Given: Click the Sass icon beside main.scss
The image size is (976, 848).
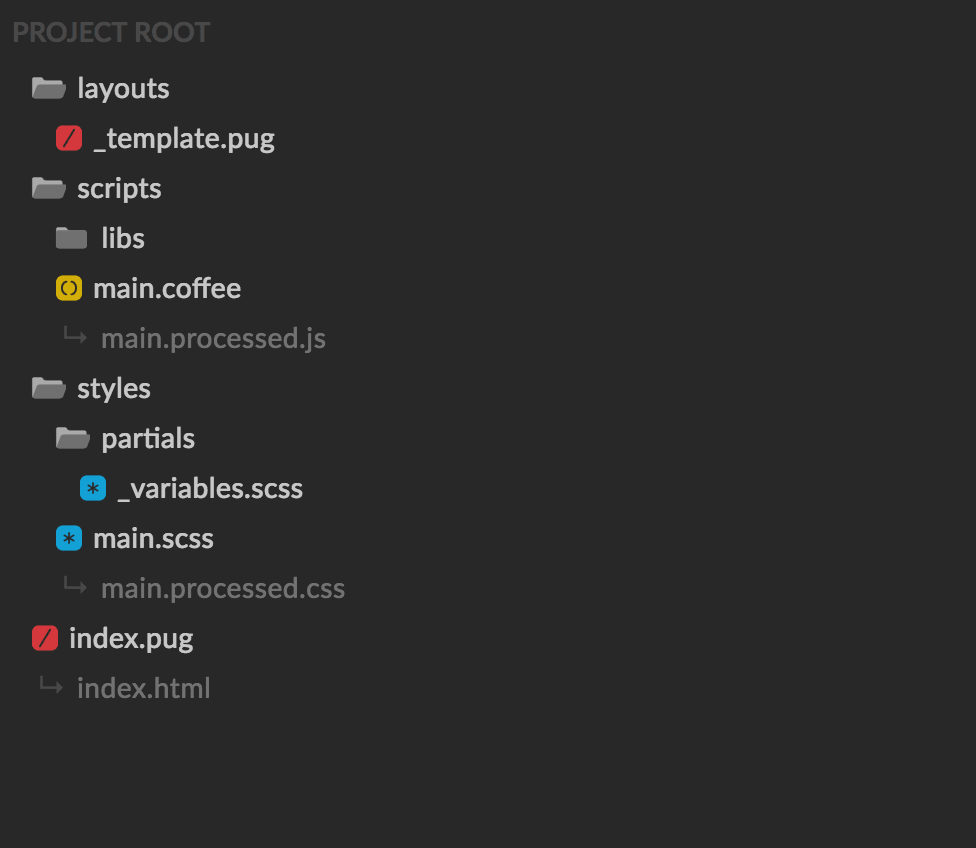Looking at the screenshot, I should (68, 538).
